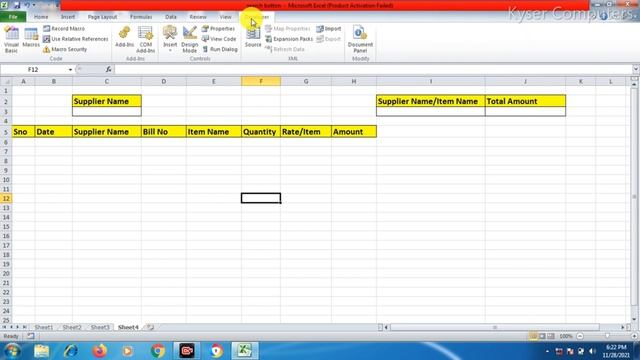Viewport: 640px width, 360px height.
Task: Click Run Dialog
Action: click(220, 49)
